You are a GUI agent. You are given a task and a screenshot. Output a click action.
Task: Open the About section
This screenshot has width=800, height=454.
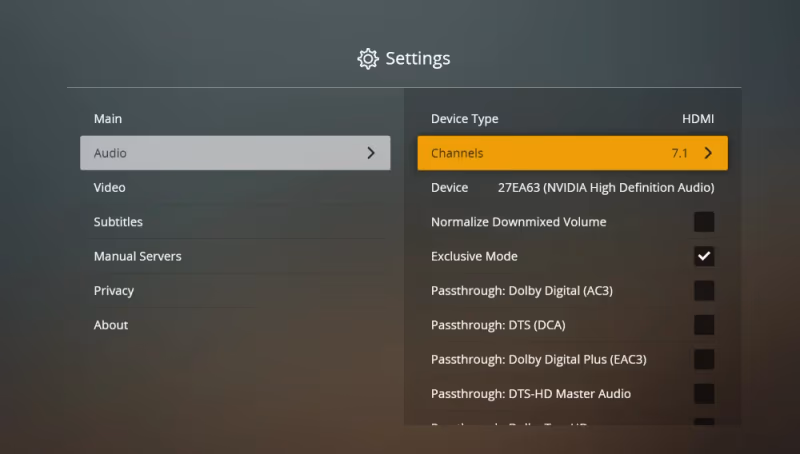[x=235, y=325]
